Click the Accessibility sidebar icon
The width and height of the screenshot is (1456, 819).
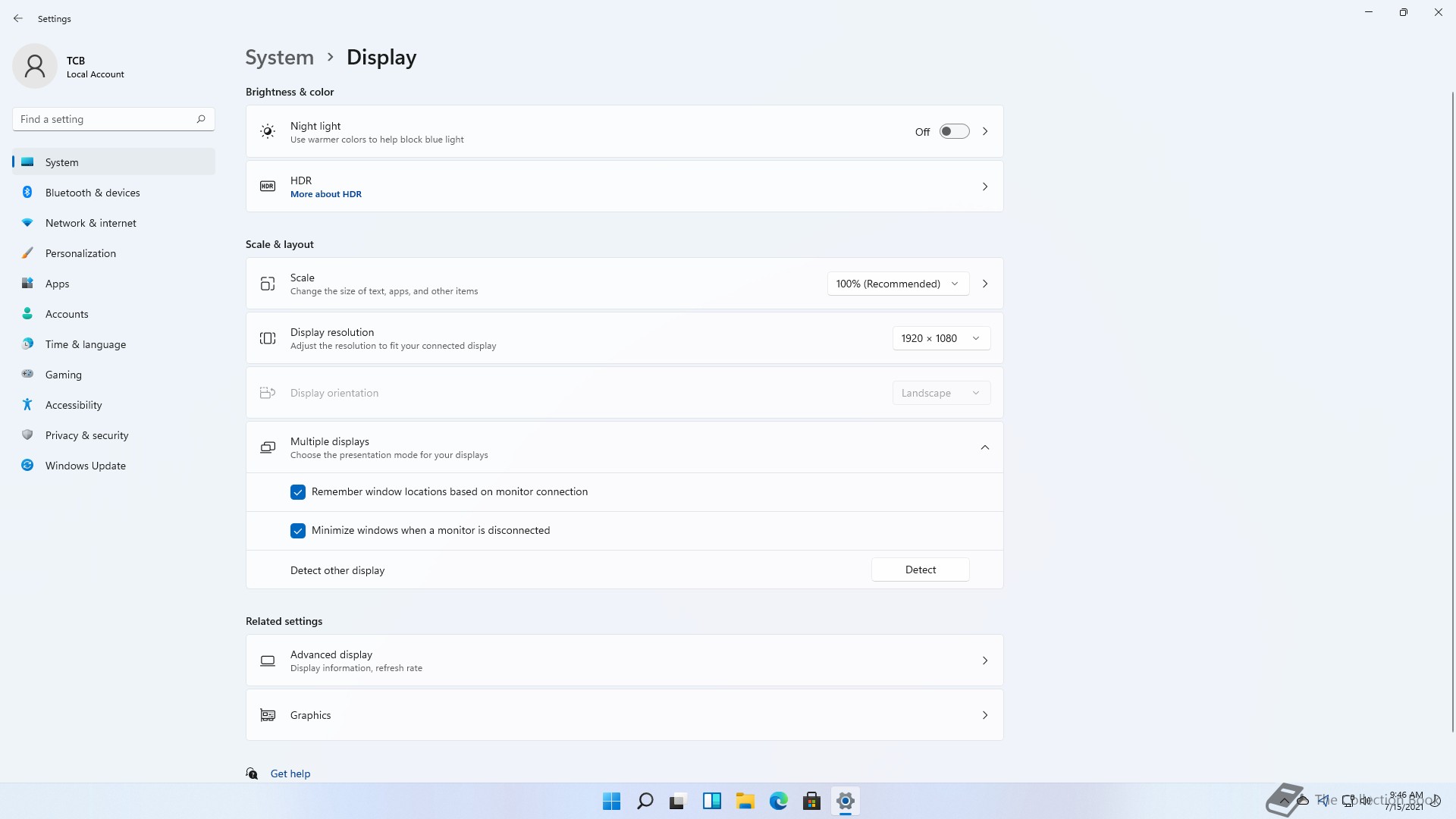27,405
